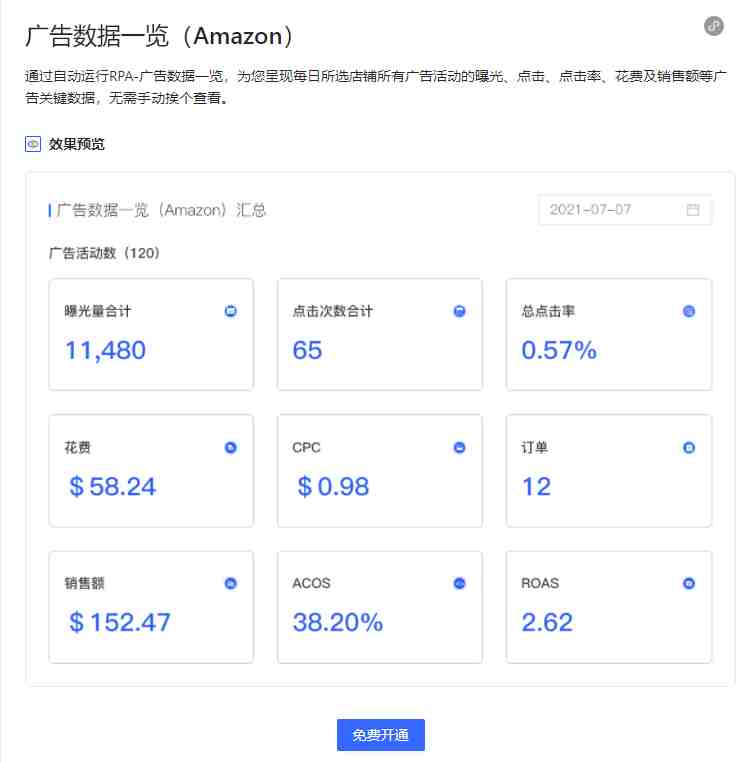This screenshot has height=762, width=756.
Task: Click the ACOS card label
Action: (311, 583)
